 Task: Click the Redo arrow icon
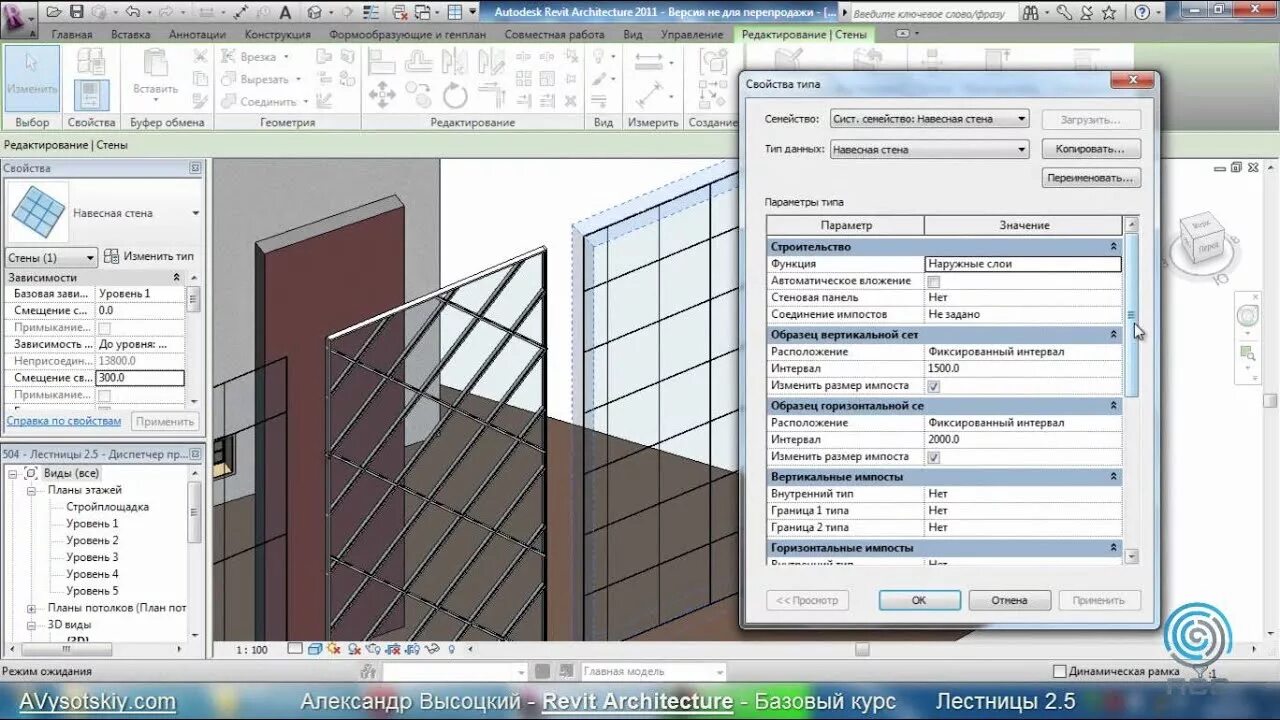pyautogui.click(x=167, y=12)
